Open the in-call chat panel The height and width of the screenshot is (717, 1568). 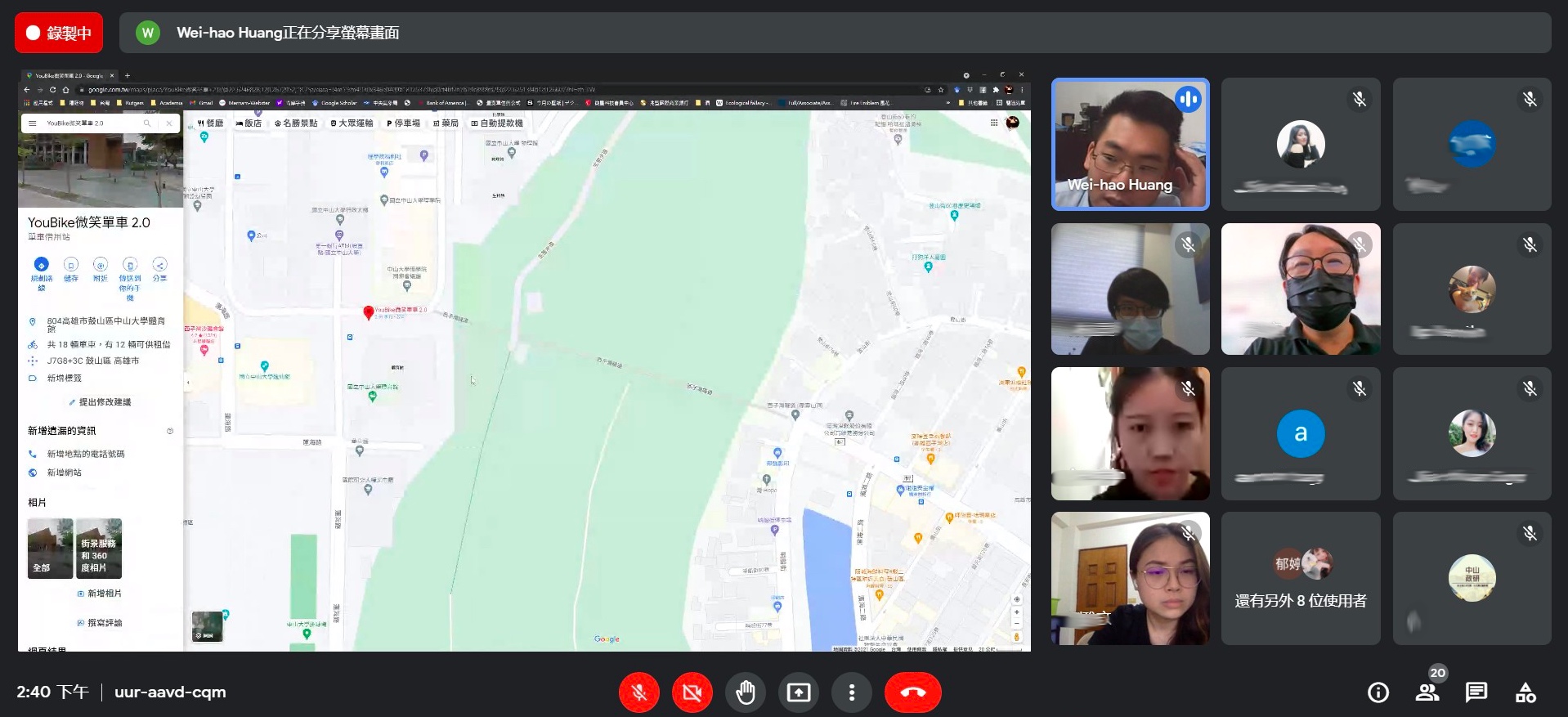point(1476,692)
